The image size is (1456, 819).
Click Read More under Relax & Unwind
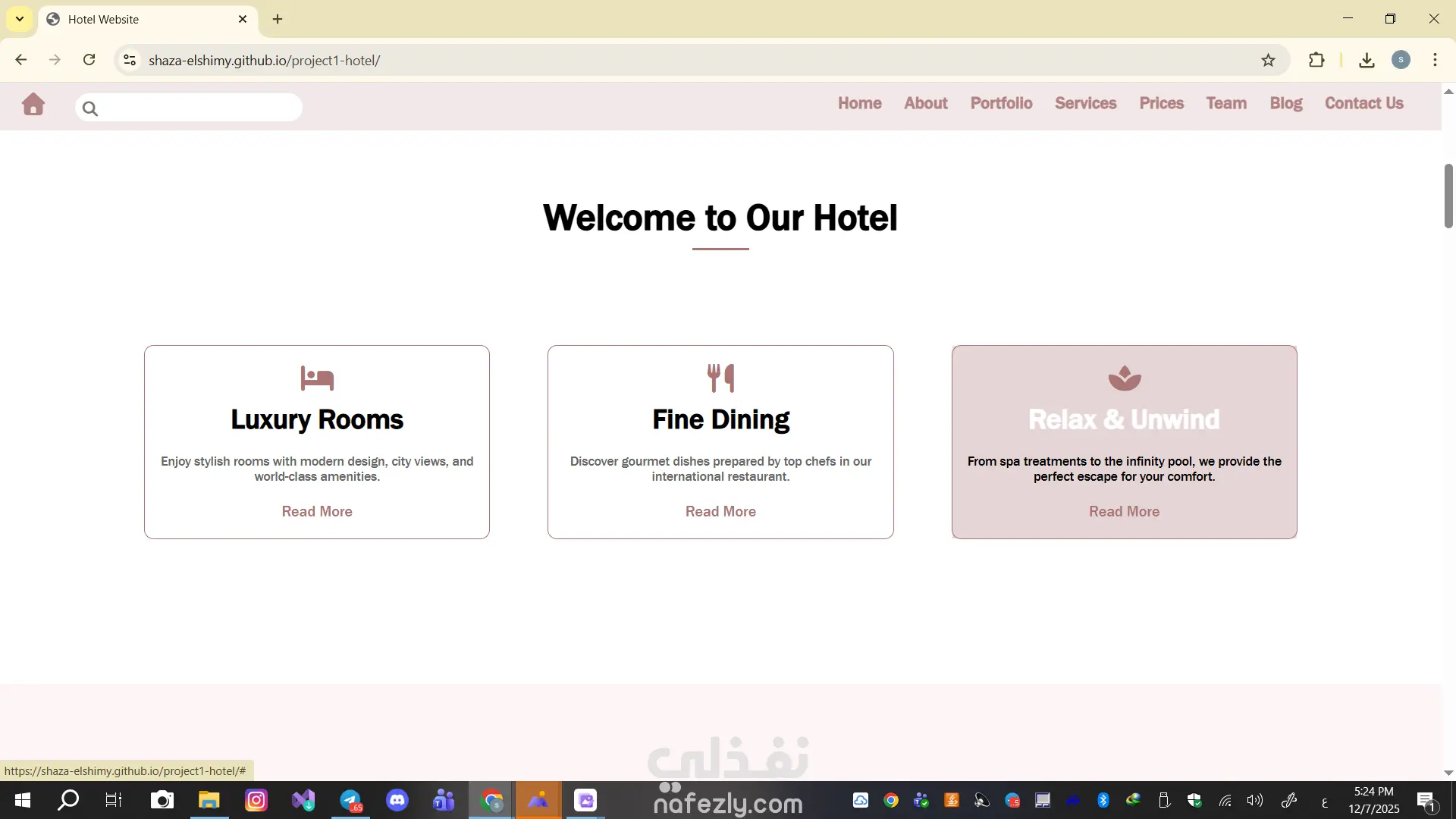tap(1124, 512)
